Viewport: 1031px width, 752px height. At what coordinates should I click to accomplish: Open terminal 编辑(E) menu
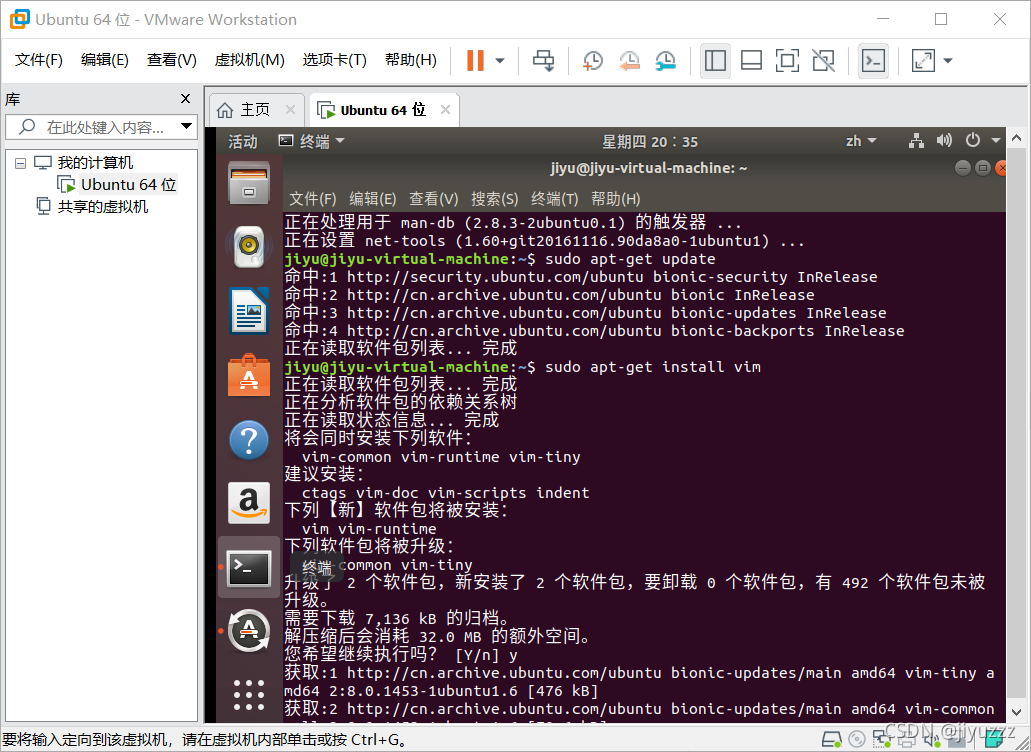tap(372, 199)
